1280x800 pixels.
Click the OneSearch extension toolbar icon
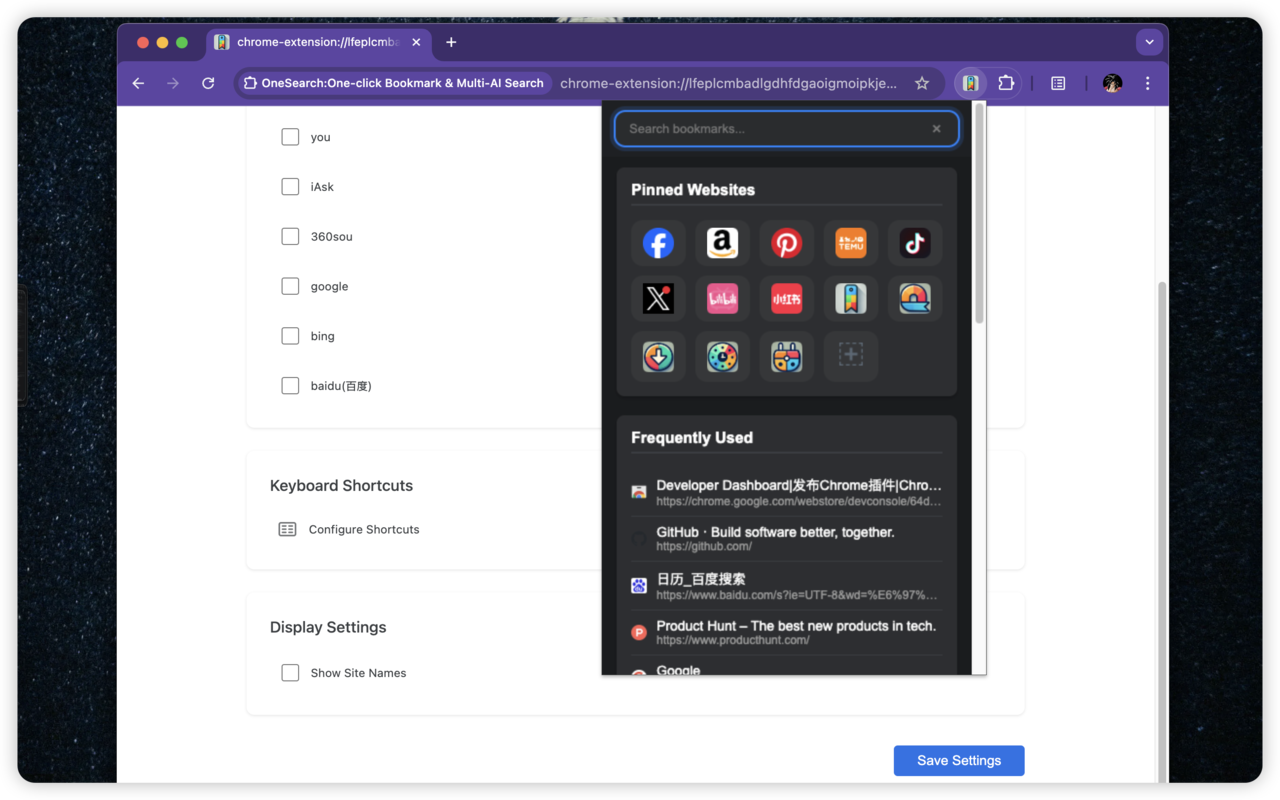970,84
